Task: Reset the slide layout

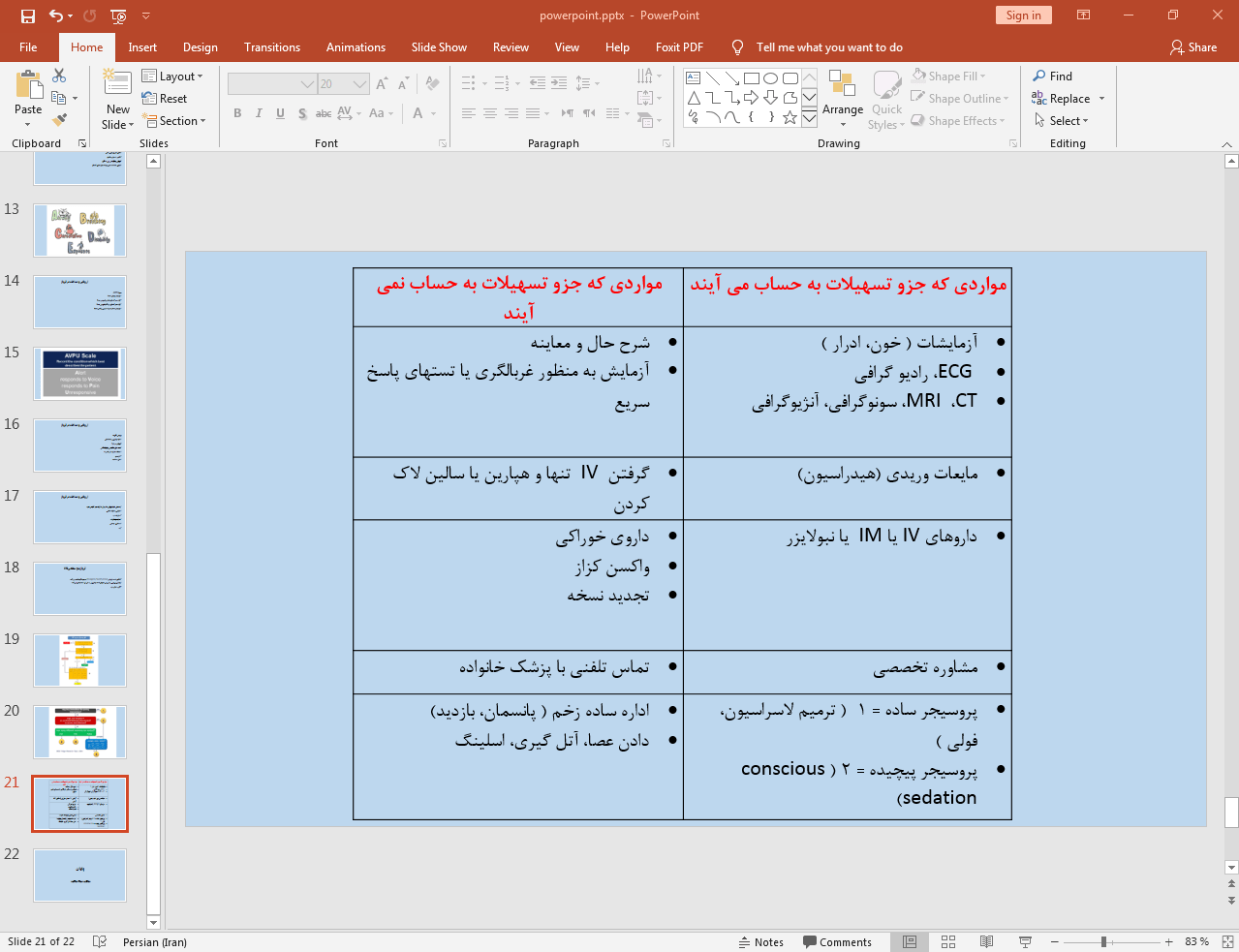Action: [165, 98]
